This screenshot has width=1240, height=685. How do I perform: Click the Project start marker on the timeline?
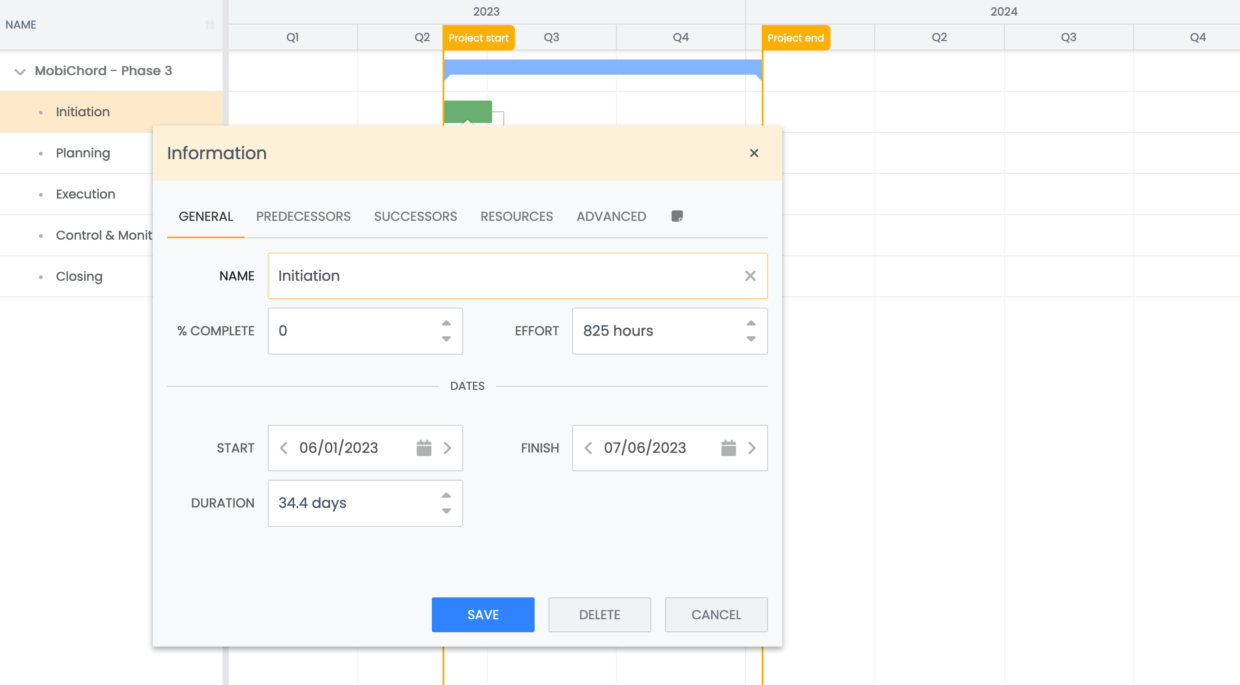pos(478,37)
